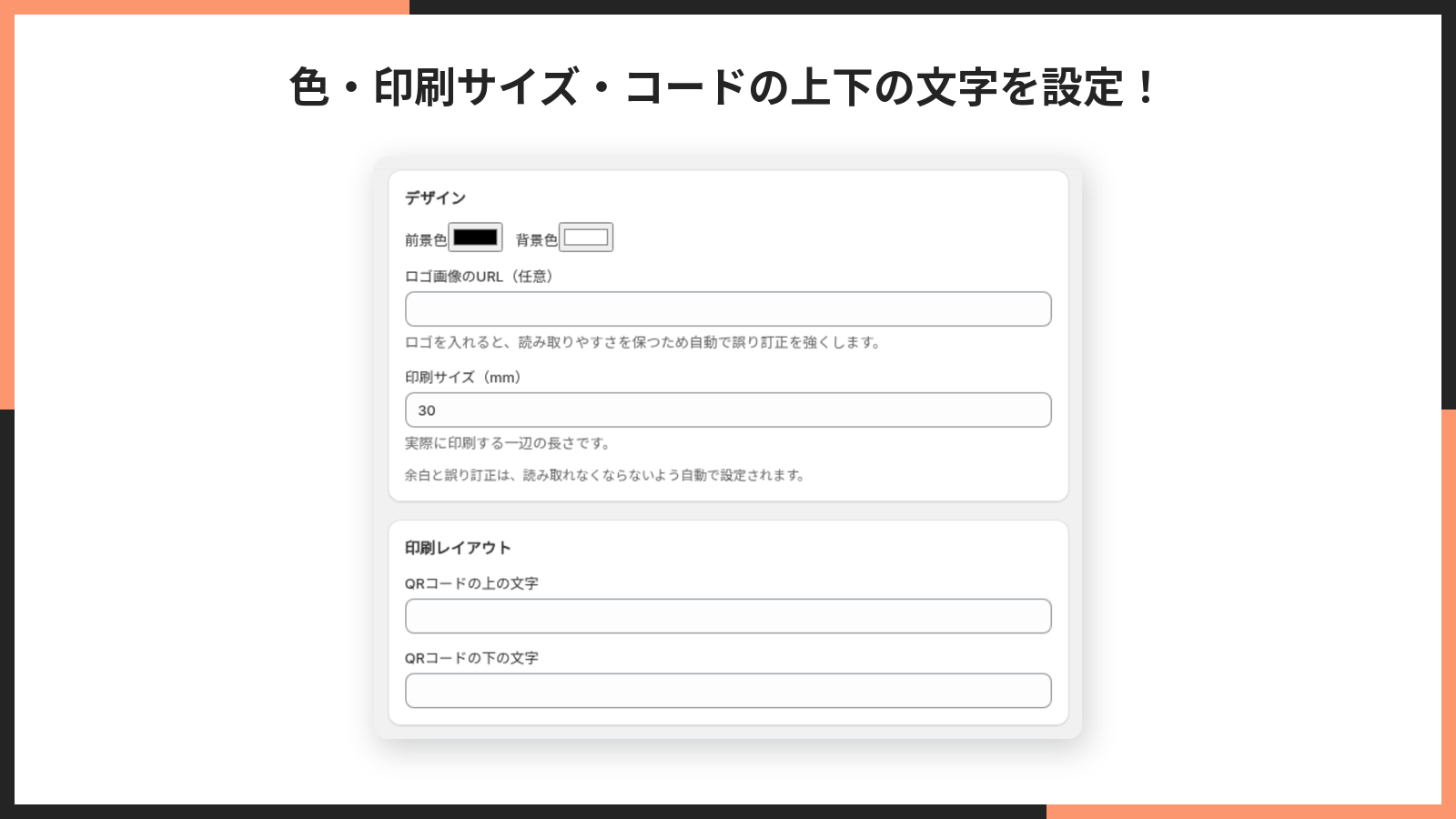This screenshot has height=819, width=1456.
Task: Click the ロゴ画像のURL（任意） label
Action: pos(479,277)
